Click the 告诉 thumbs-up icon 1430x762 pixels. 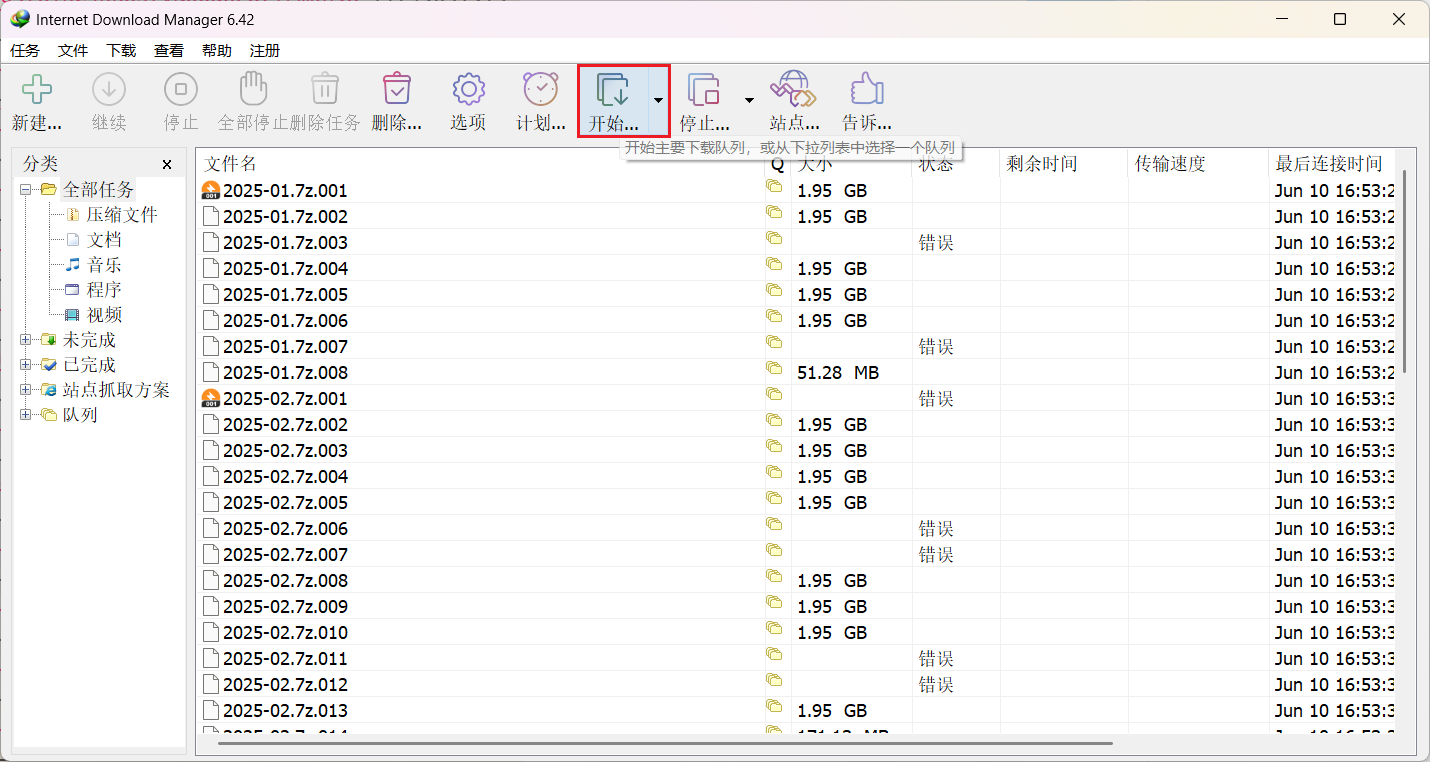click(866, 89)
